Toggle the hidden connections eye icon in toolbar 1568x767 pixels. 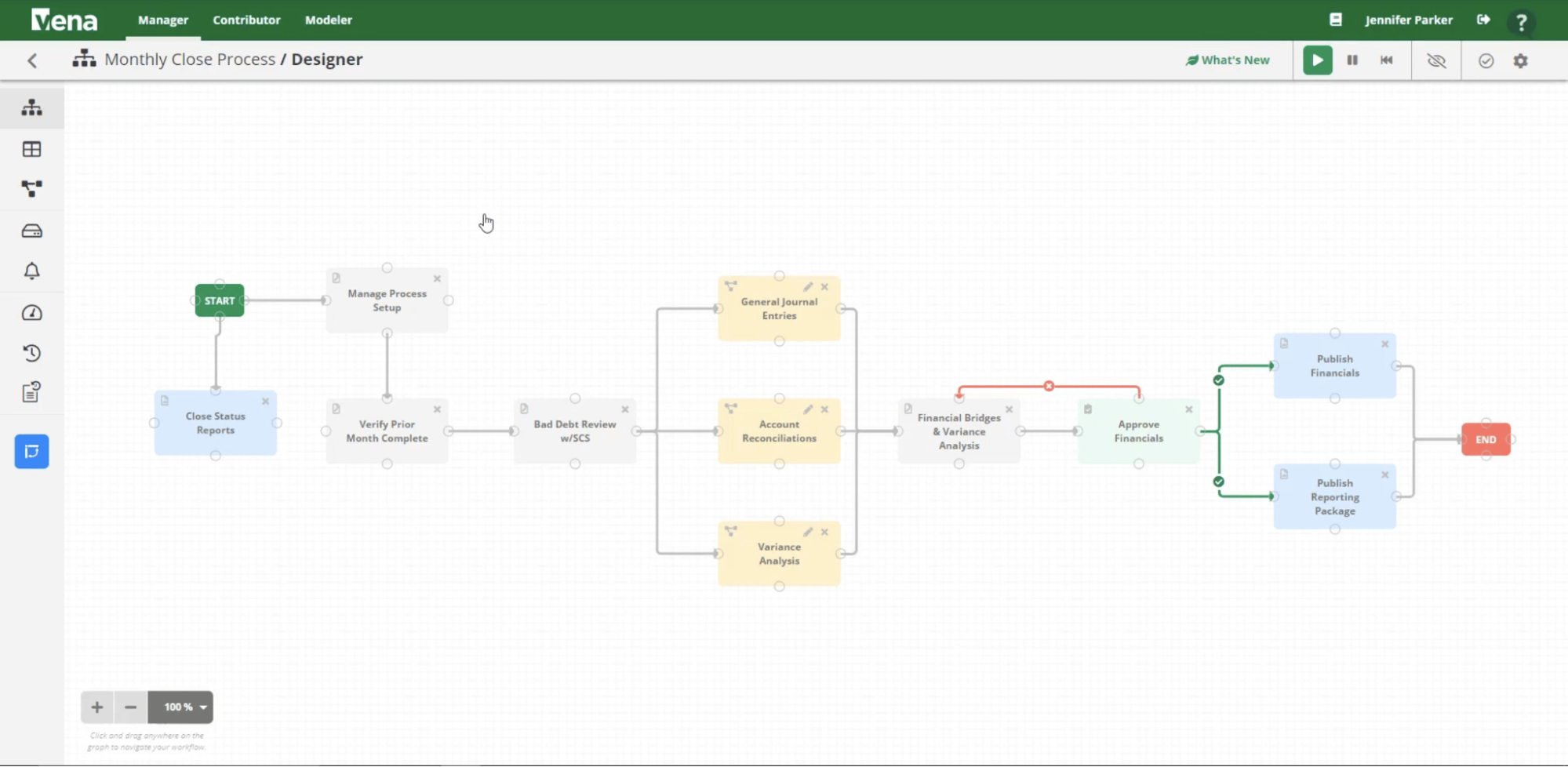1437,60
